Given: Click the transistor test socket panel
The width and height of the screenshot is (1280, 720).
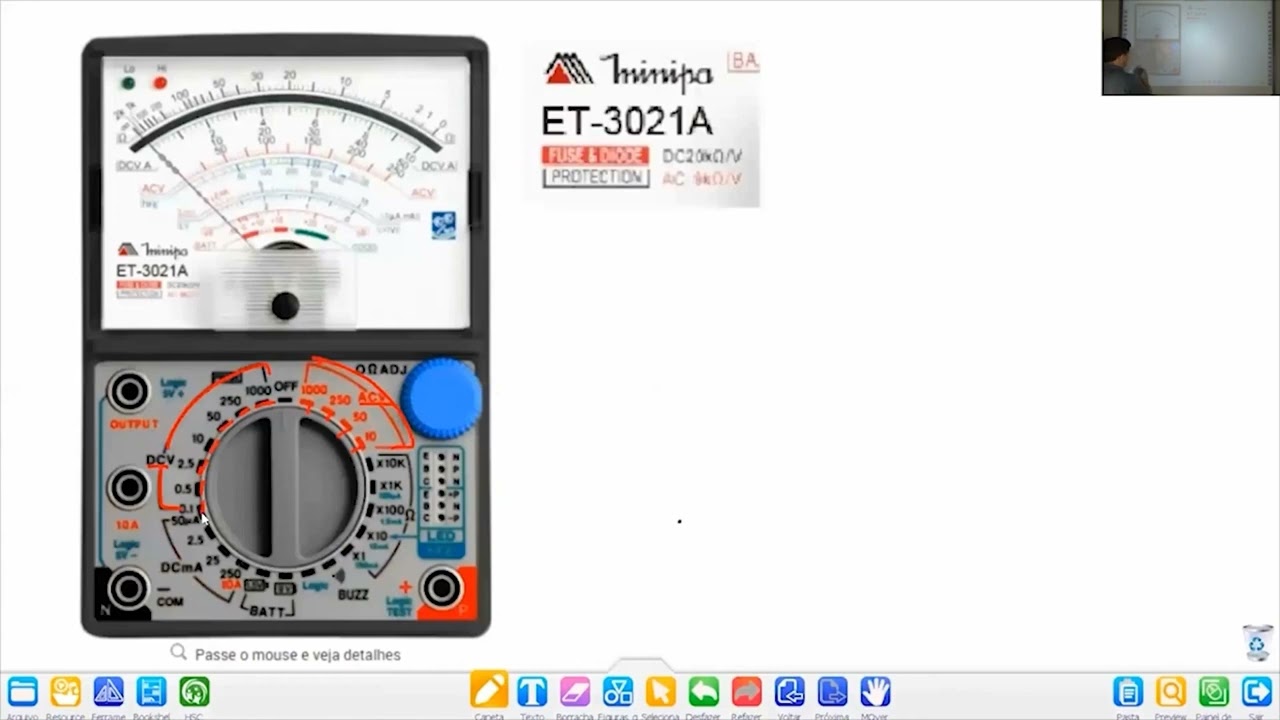Looking at the screenshot, I should (x=441, y=488).
